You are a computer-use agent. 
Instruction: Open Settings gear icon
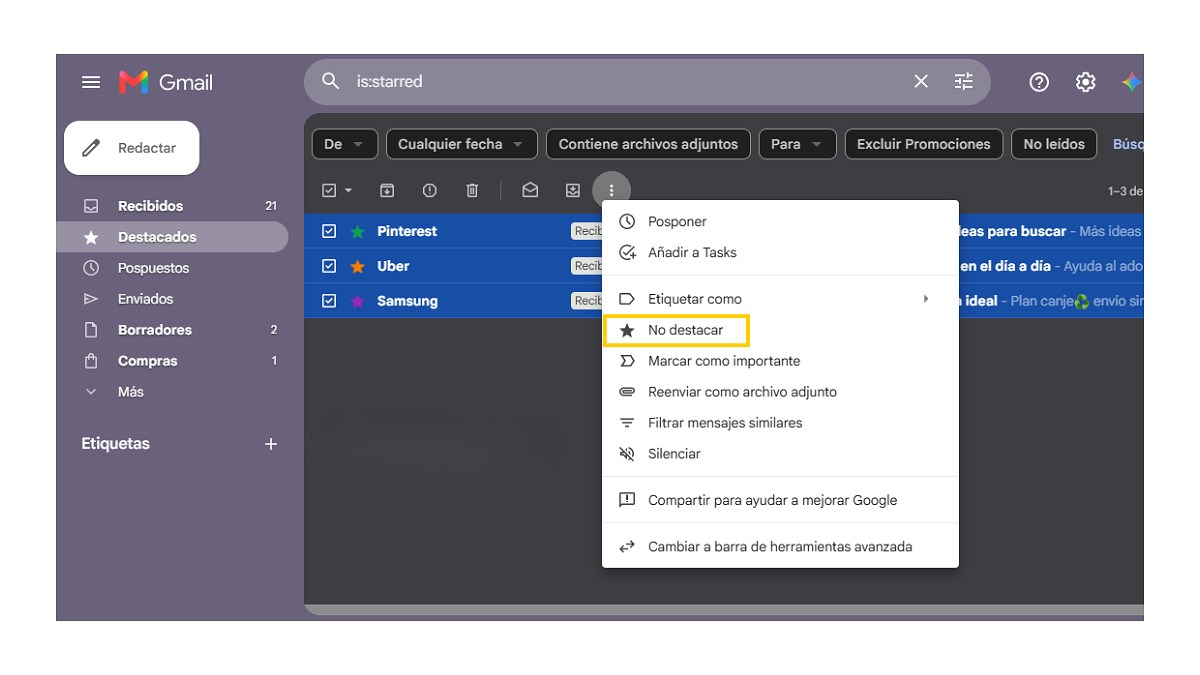click(1085, 82)
